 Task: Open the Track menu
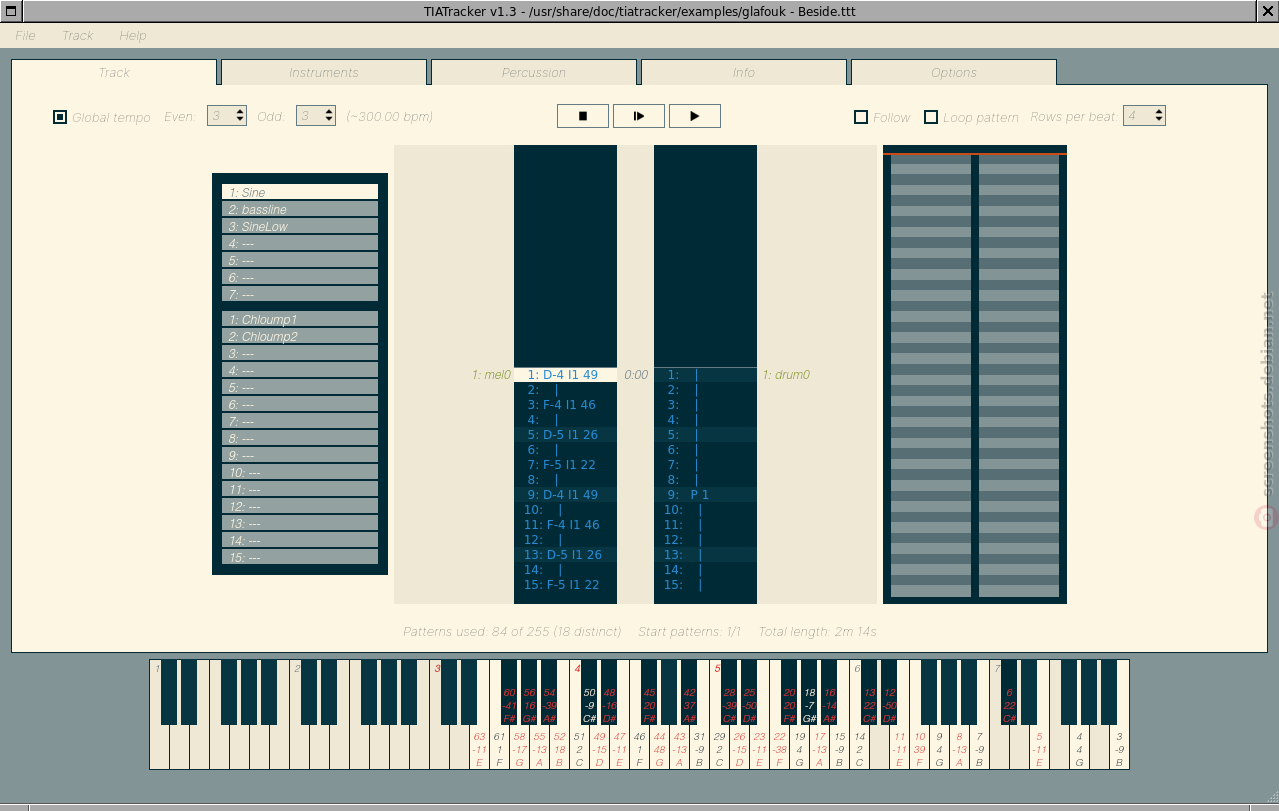[x=77, y=35]
